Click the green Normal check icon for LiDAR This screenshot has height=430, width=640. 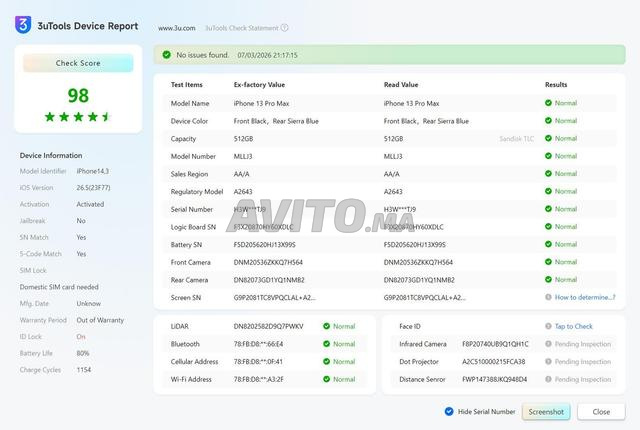point(326,326)
